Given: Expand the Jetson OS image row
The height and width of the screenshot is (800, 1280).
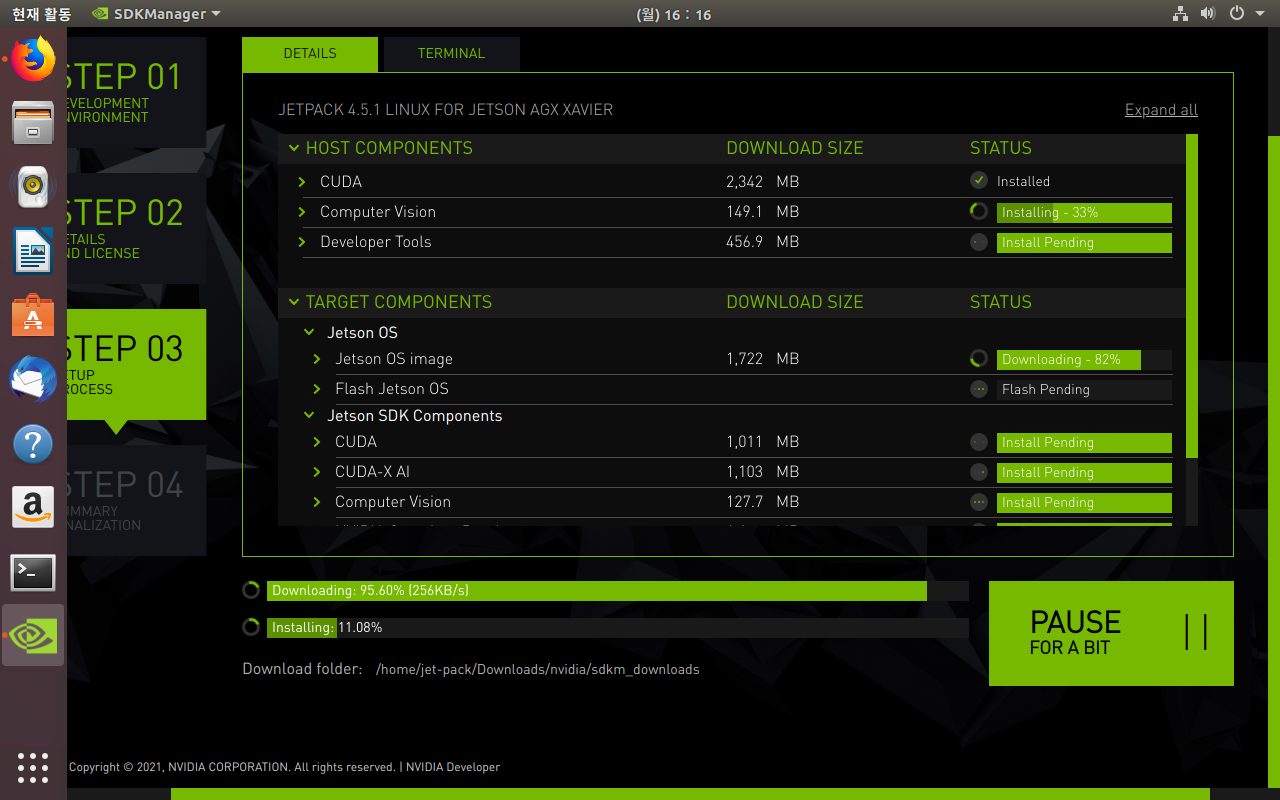Looking at the screenshot, I should tap(317, 359).
